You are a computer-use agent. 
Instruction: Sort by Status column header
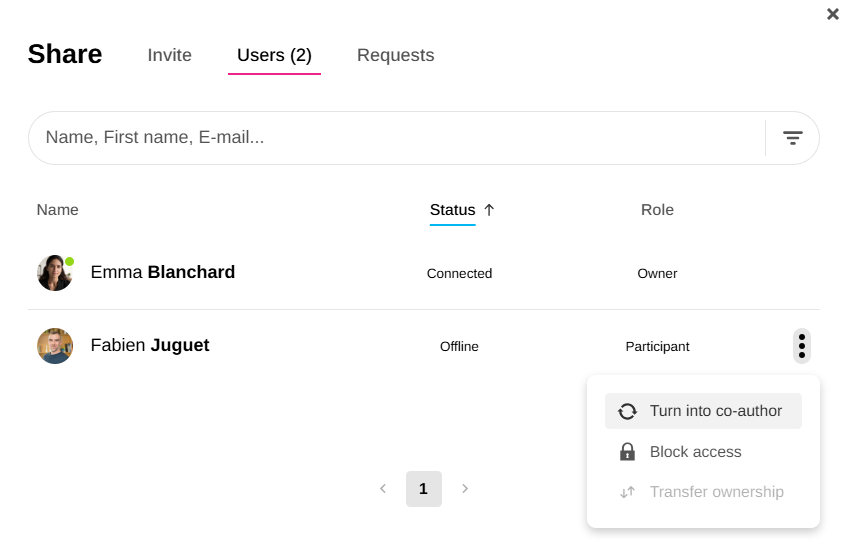(x=452, y=210)
